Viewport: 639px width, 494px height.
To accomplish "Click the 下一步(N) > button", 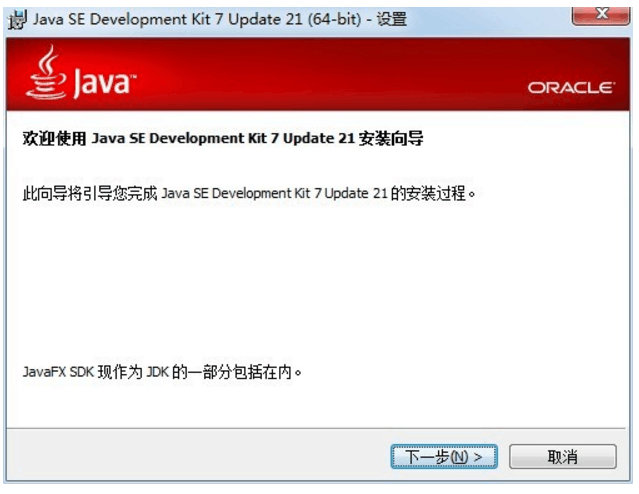I will pos(444,457).
